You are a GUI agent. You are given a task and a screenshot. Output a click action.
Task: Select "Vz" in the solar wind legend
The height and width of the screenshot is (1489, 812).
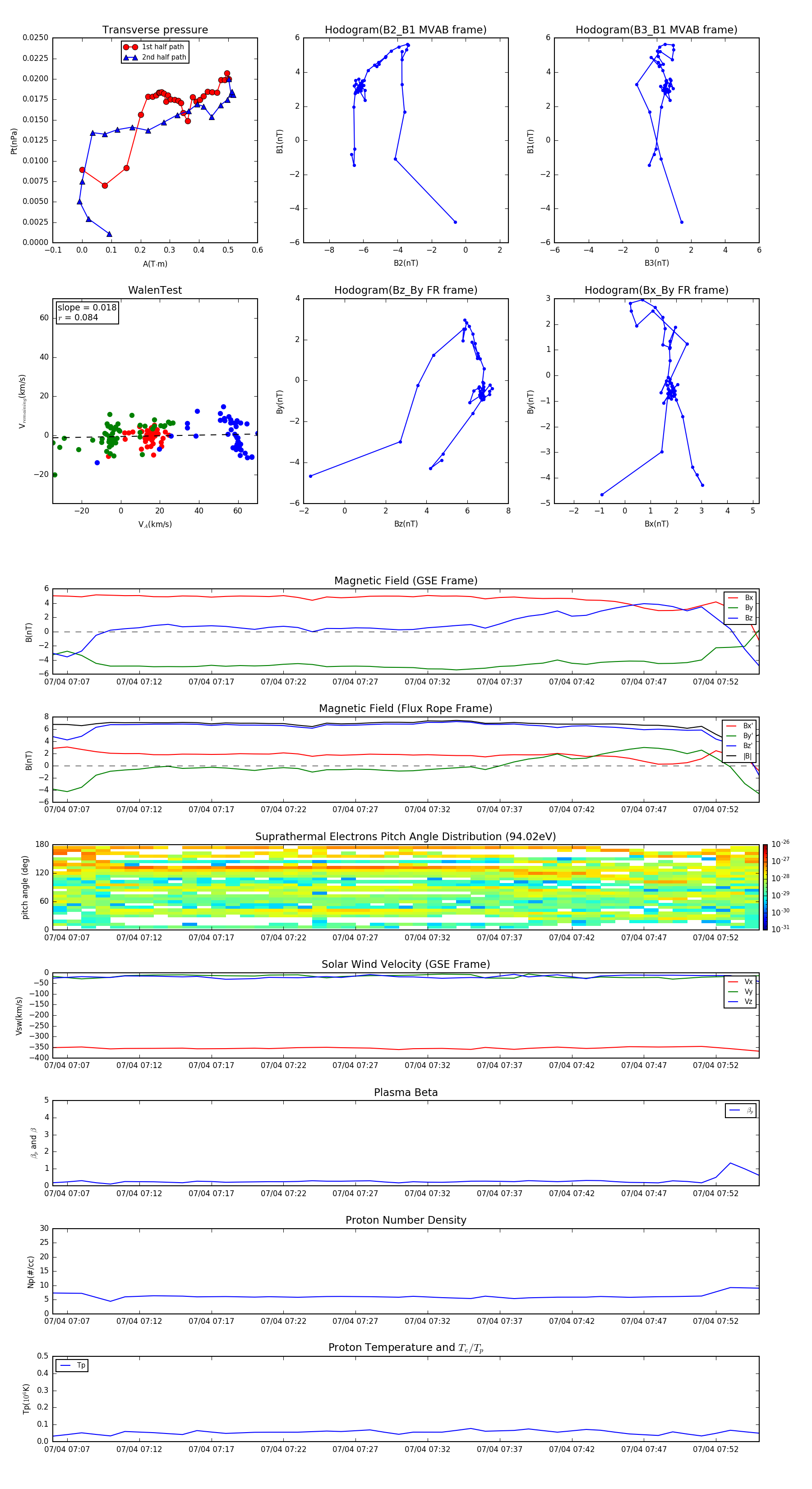point(741,1002)
